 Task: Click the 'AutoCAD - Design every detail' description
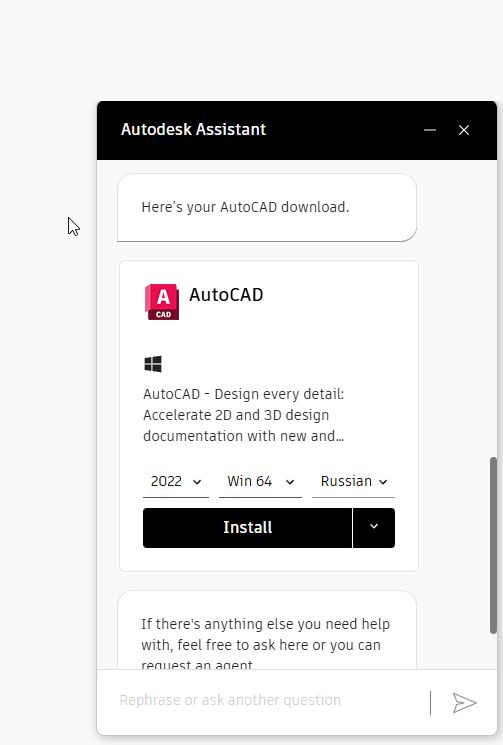click(x=244, y=415)
